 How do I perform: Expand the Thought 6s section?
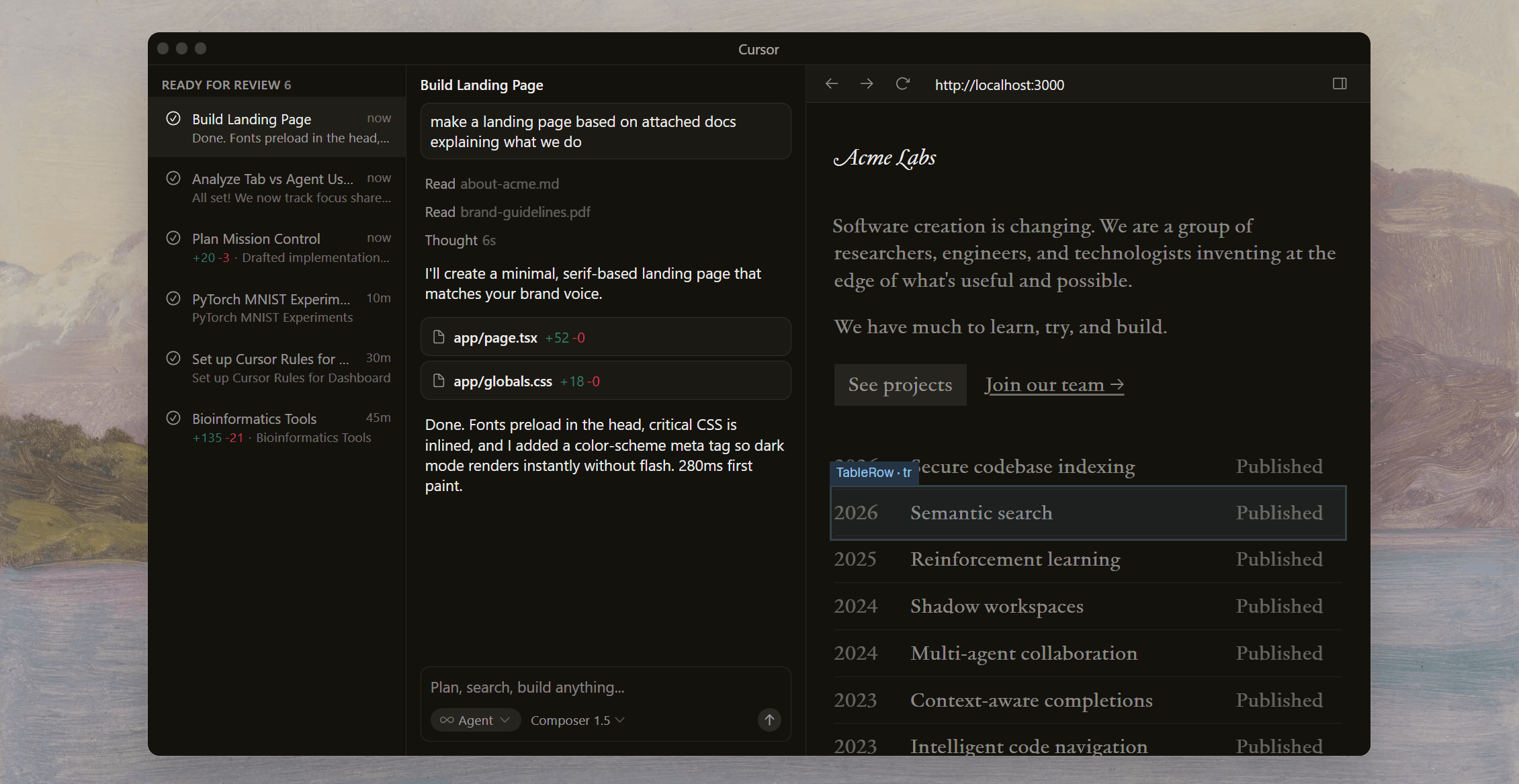[460, 241]
